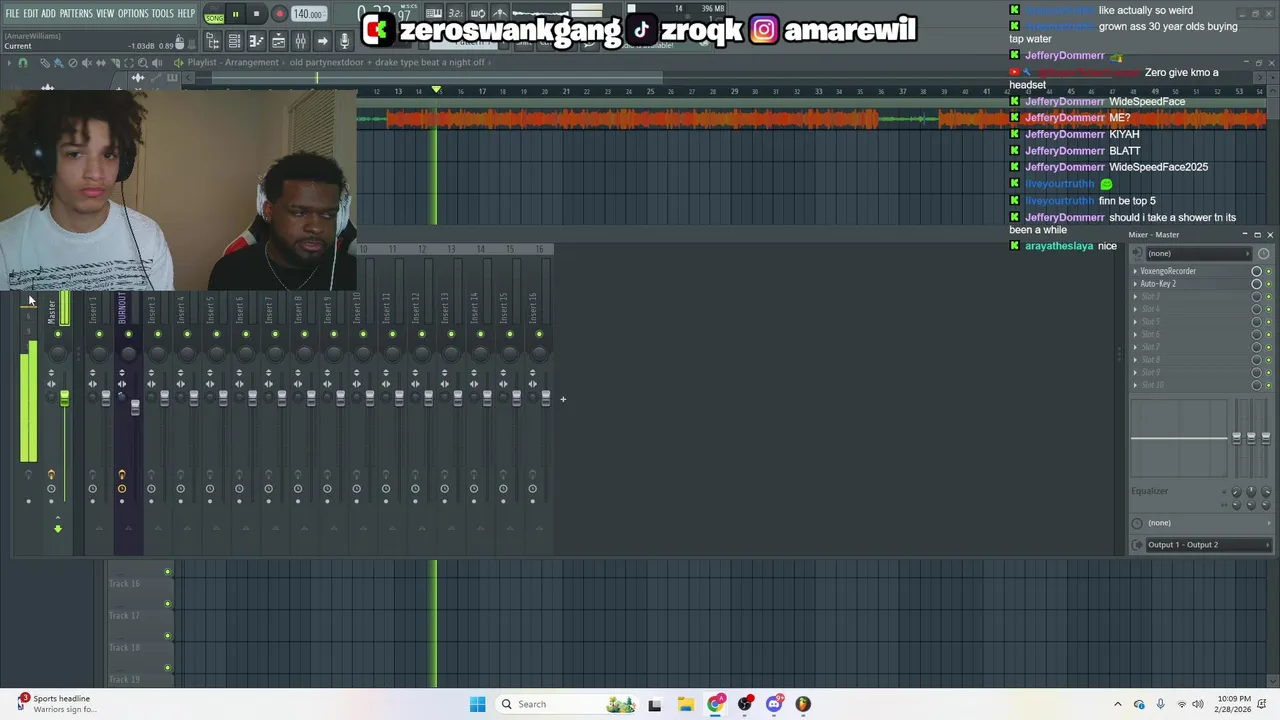Select the playlist Paint brush tool
The image size is (1280, 720).
point(59,63)
